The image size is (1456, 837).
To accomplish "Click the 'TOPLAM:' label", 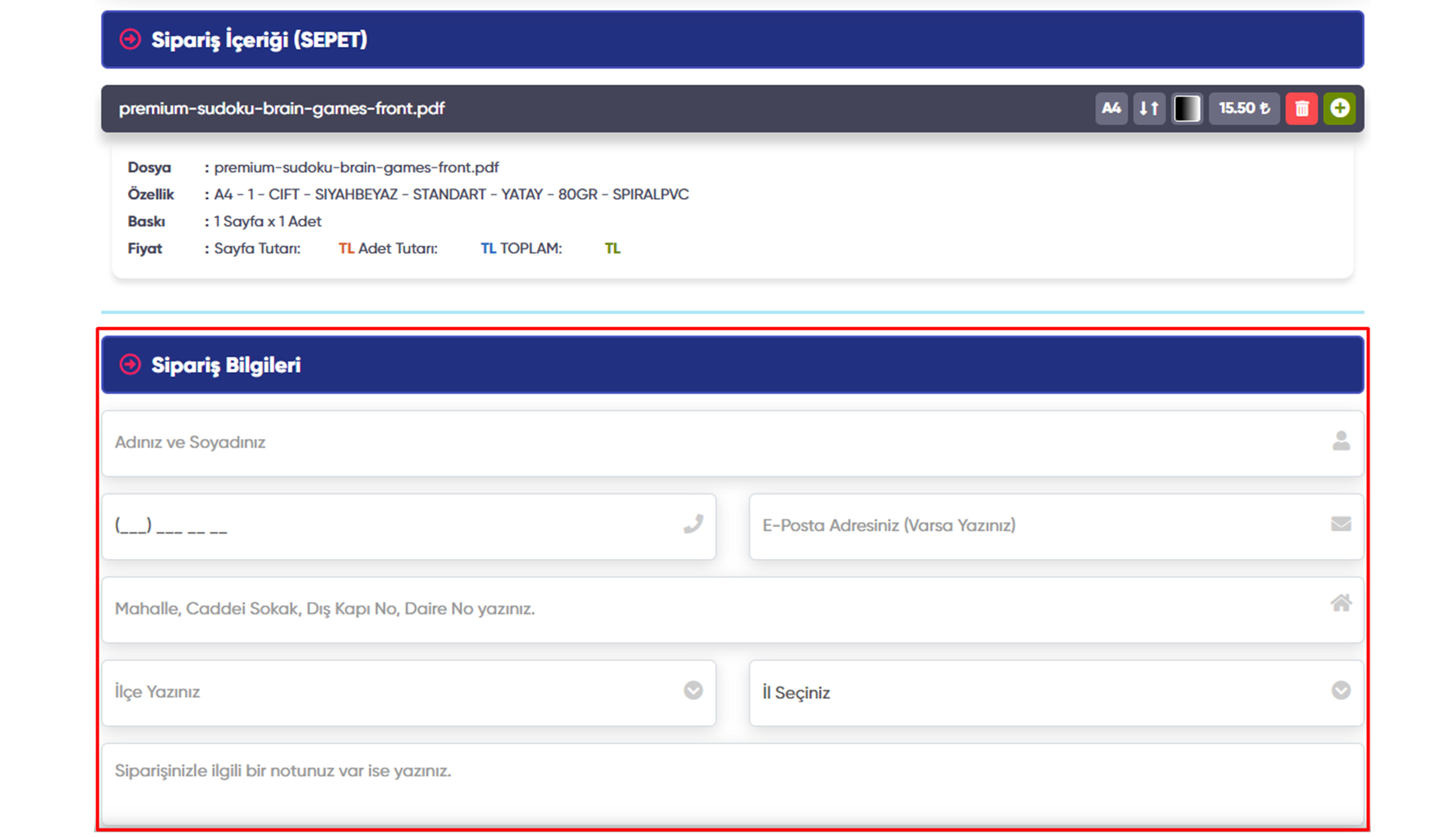I will click(531, 249).
